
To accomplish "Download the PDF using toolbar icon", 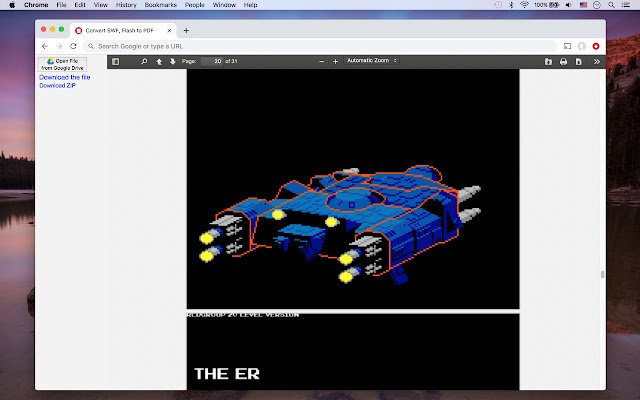I will pos(578,62).
